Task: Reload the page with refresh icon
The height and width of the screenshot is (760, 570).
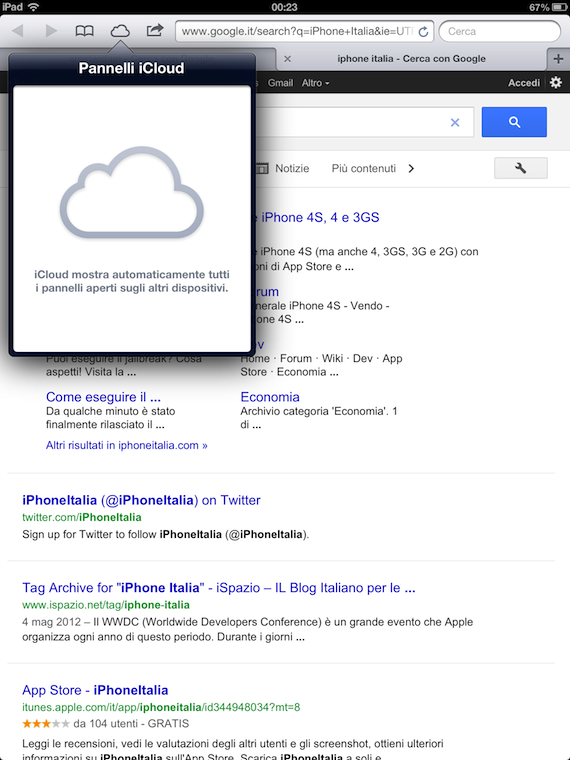Action: pos(423,32)
